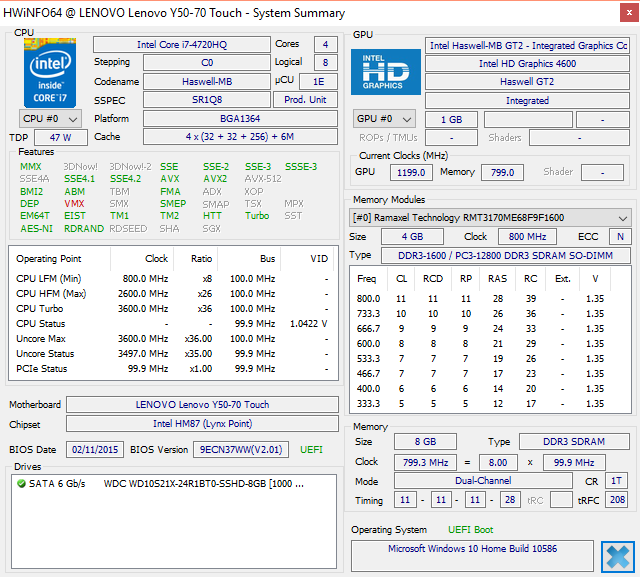Click the Intel HD Graphics logo

(386, 72)
